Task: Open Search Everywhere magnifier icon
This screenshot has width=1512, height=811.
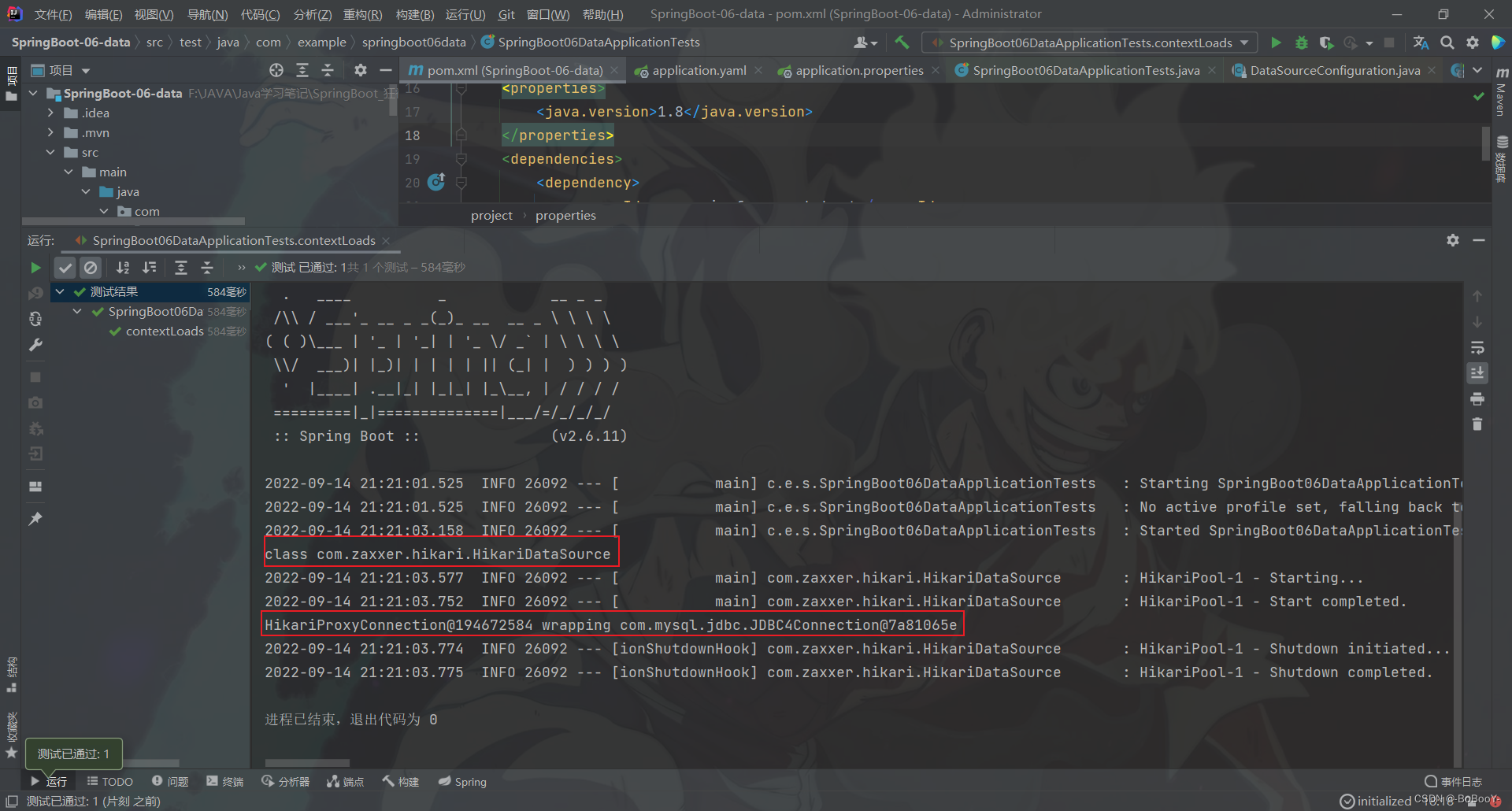Action: click(1447, 43)
